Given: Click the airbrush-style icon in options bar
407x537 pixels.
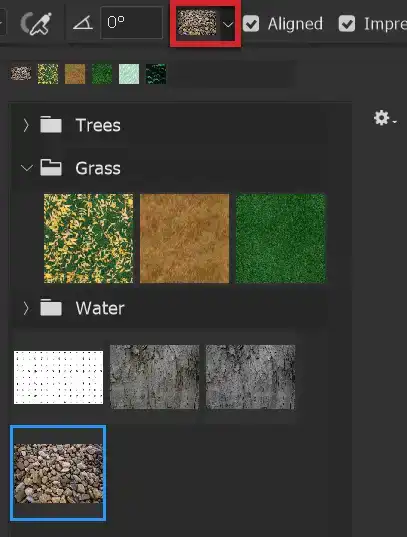Looking at the screenshot, I should click(36, 24).
